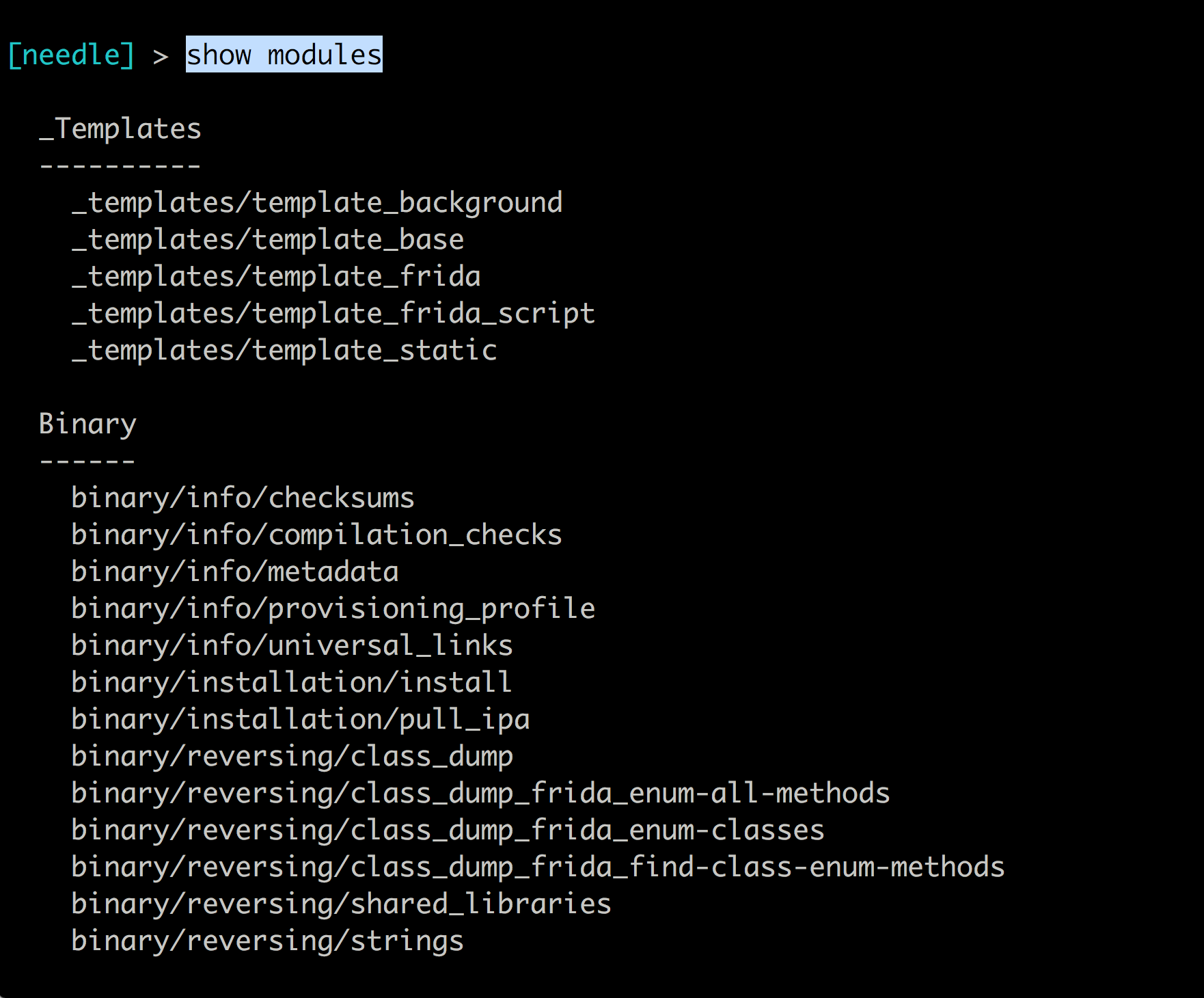
Task: Select _templates/template_static module line
Action: pos(284,350)
